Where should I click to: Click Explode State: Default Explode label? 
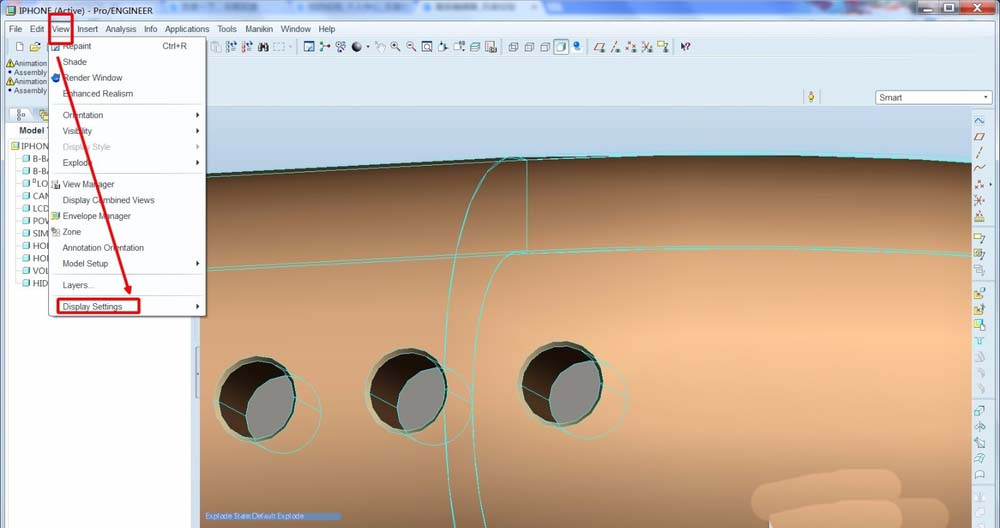254,516
